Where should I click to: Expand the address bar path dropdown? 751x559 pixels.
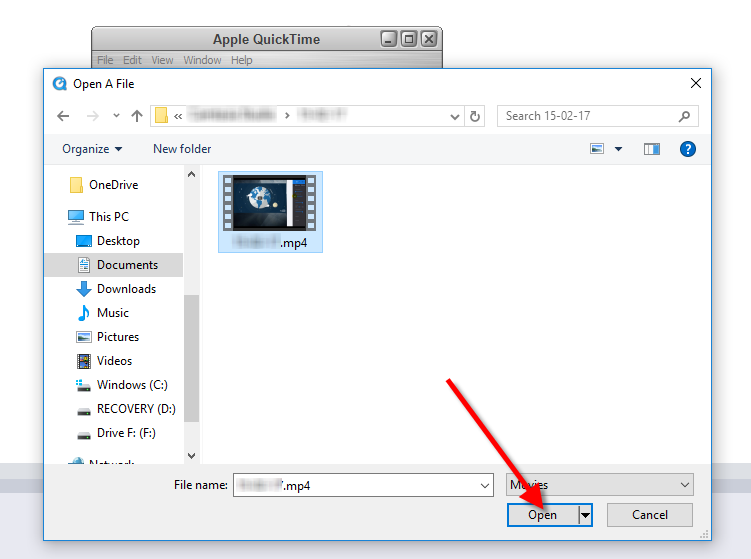tap(455, 116)
